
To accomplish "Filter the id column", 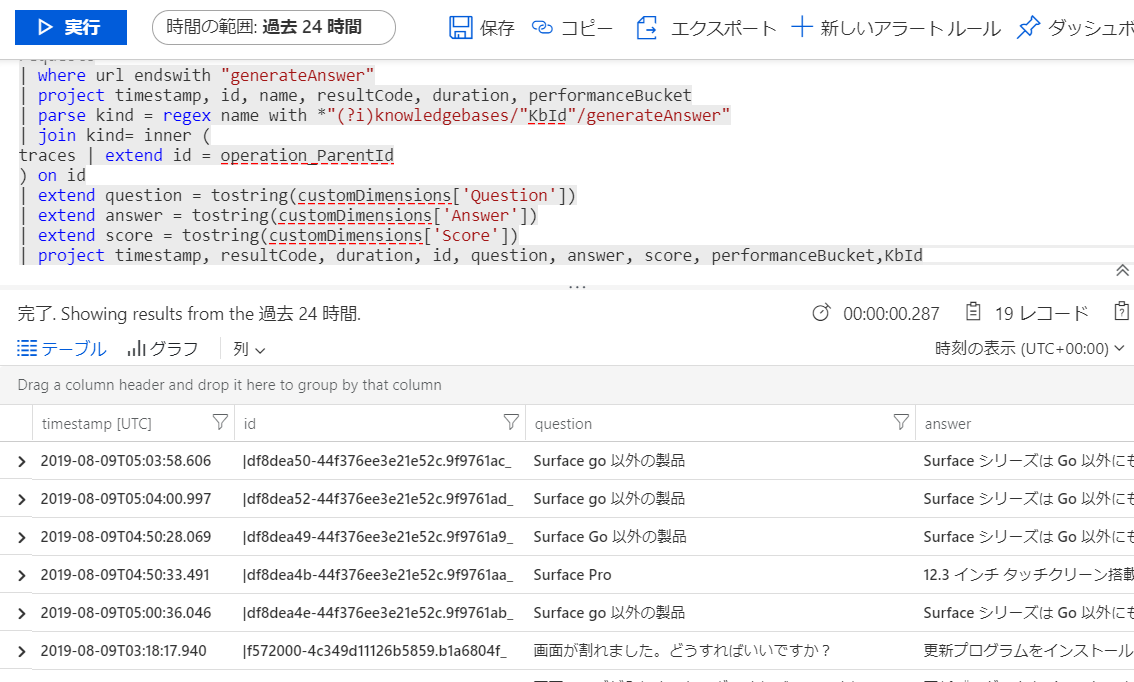I will point(511,422).
